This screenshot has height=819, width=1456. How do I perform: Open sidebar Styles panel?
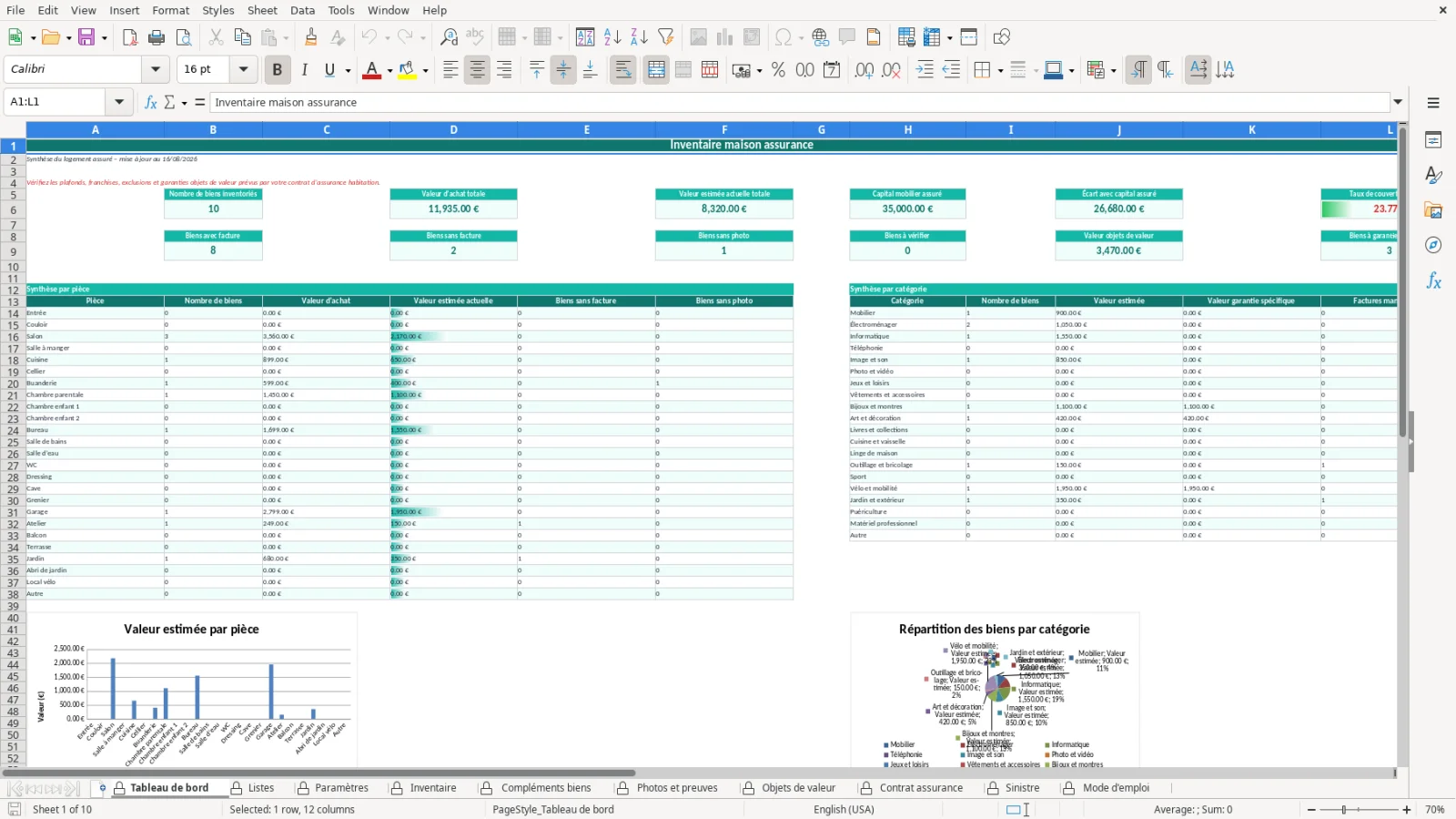tap(1433, 175)
